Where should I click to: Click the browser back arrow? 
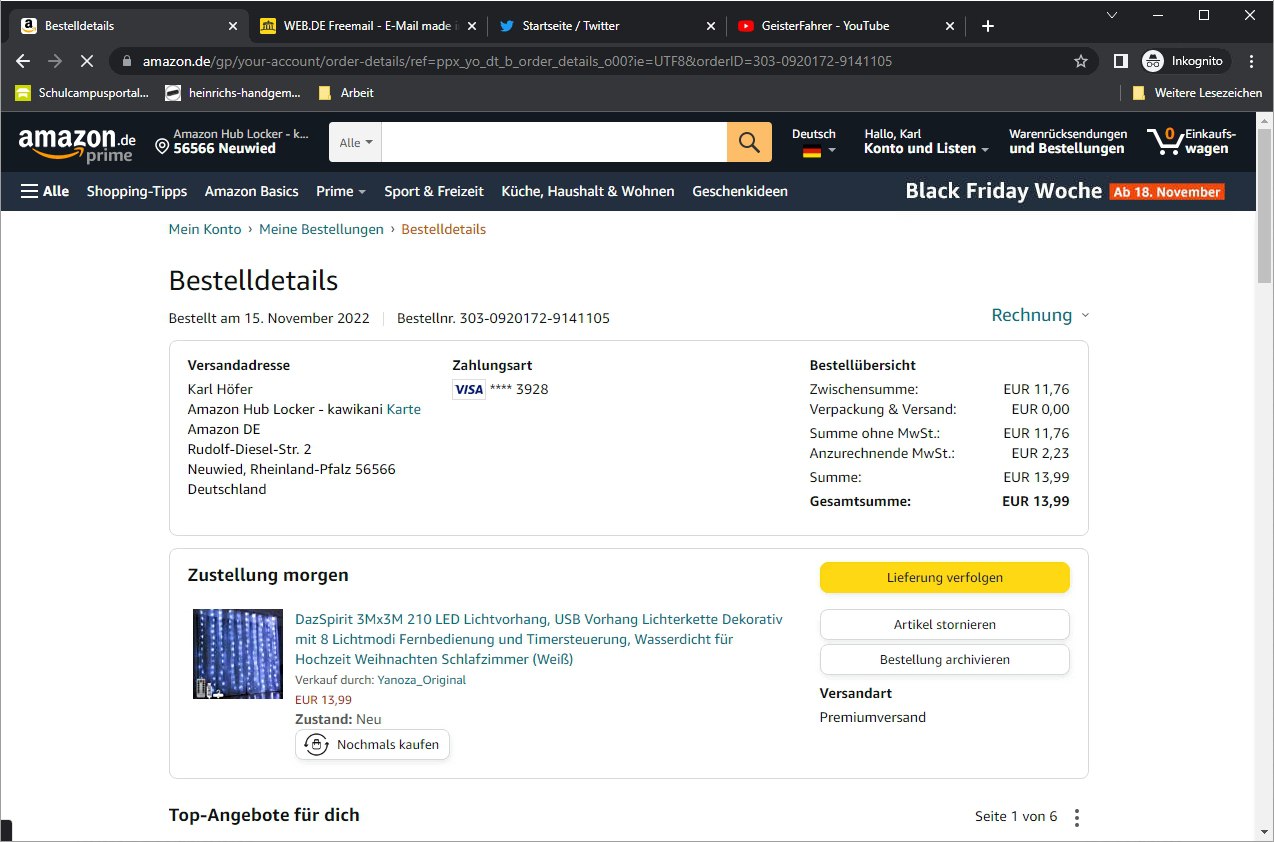[x=24, y=61]
